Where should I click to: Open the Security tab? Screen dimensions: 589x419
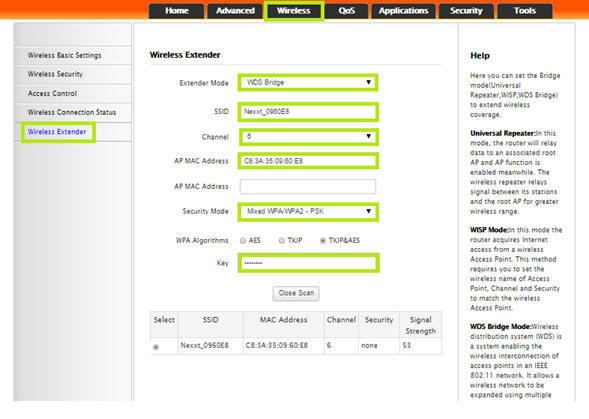pos(466,11)
